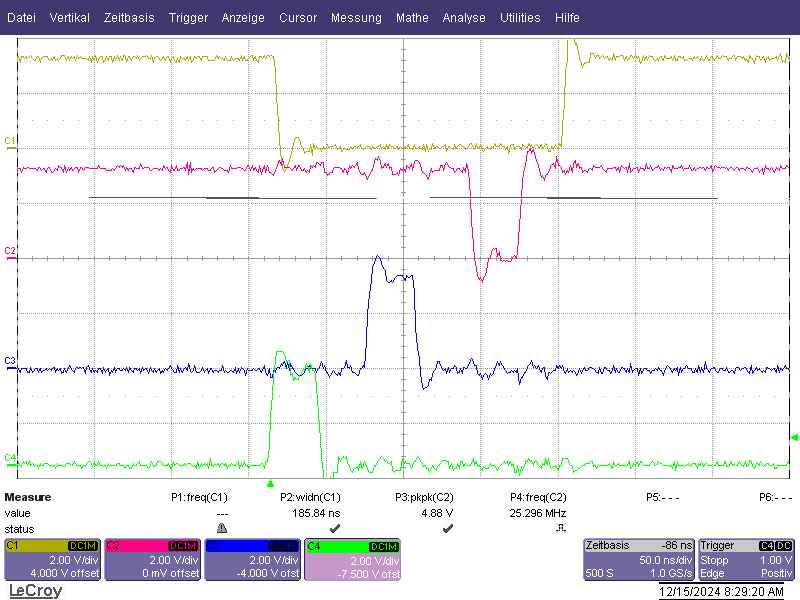800x600 pixels.
Task: Open the C1 channel descriptor box
Action: pyautogui.click(x=53, y=560)
